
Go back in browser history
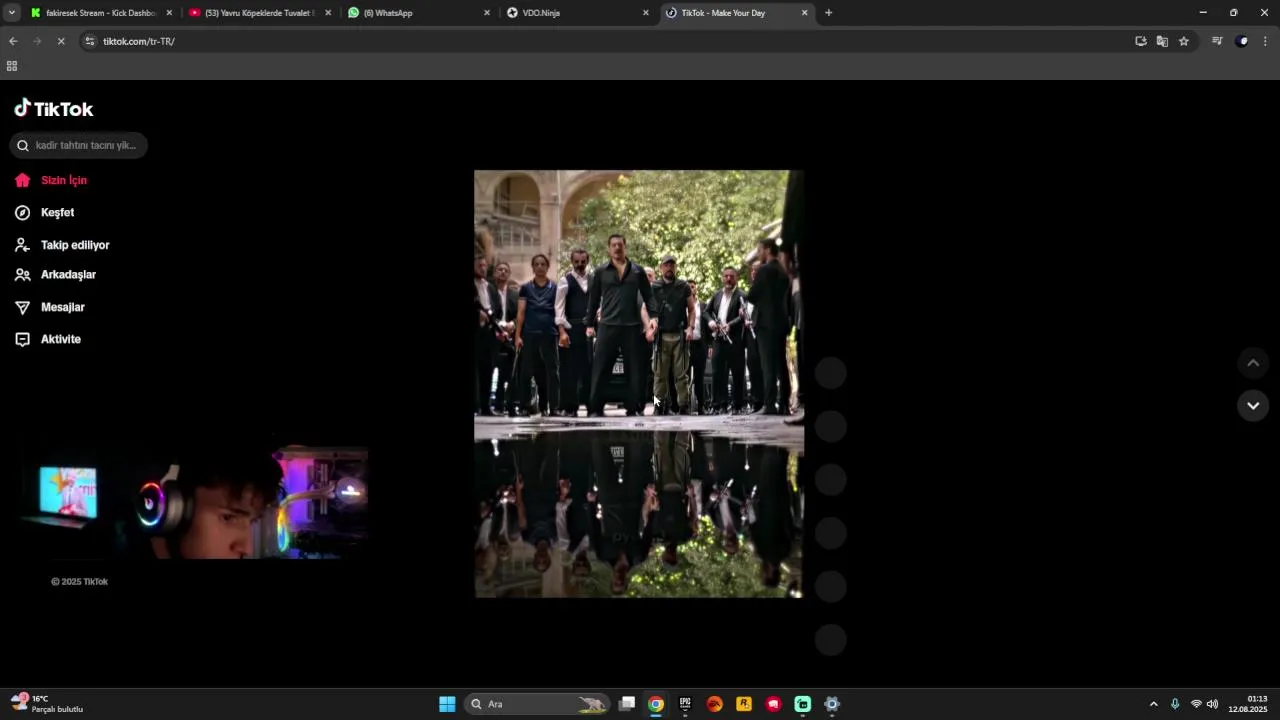pos(13,41)
